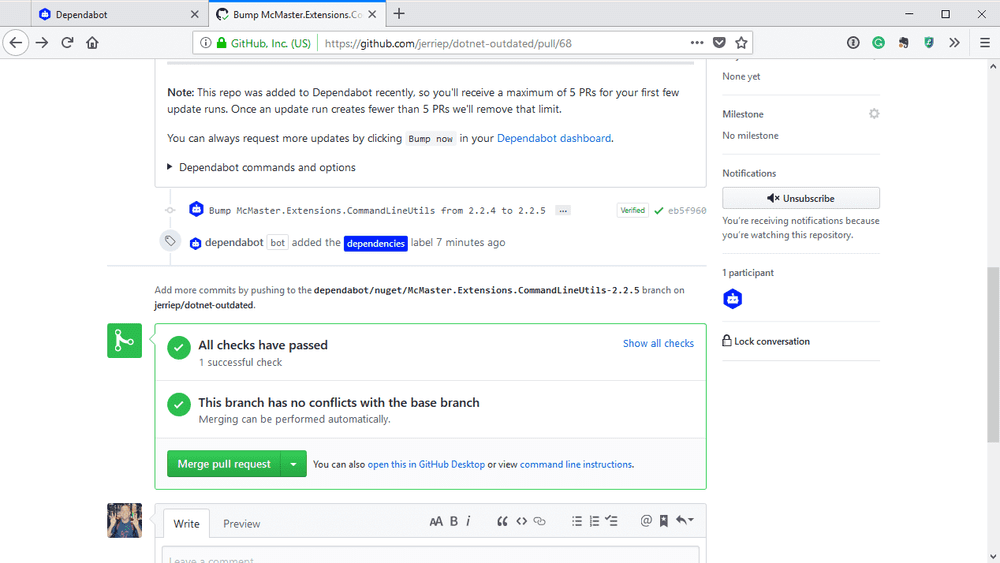Viewport: 1000px width, 563px height.
Task: Open the Dependabot dashboard link
Action: (554, 138)
